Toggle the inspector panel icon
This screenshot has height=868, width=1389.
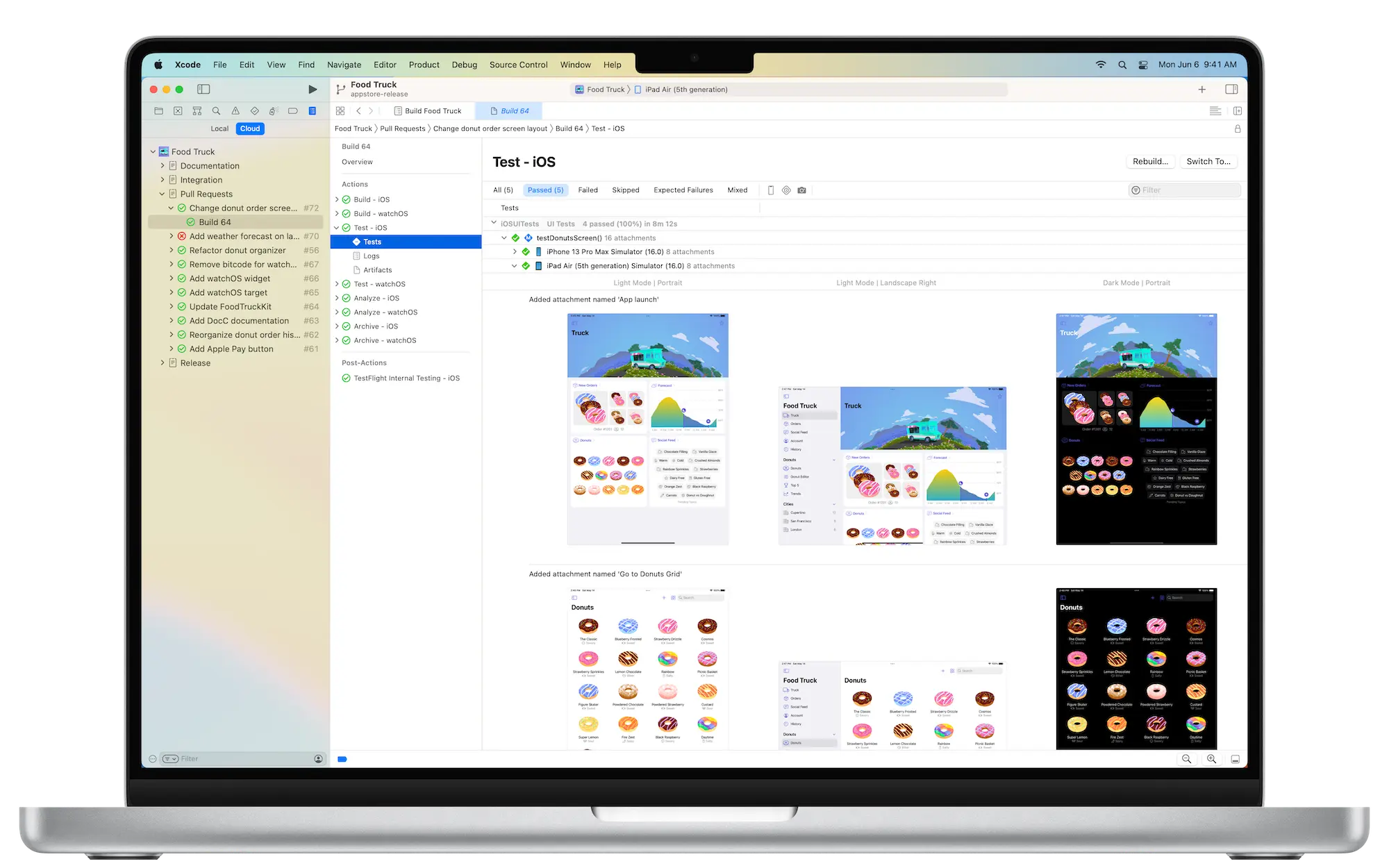pos(1231,90)
